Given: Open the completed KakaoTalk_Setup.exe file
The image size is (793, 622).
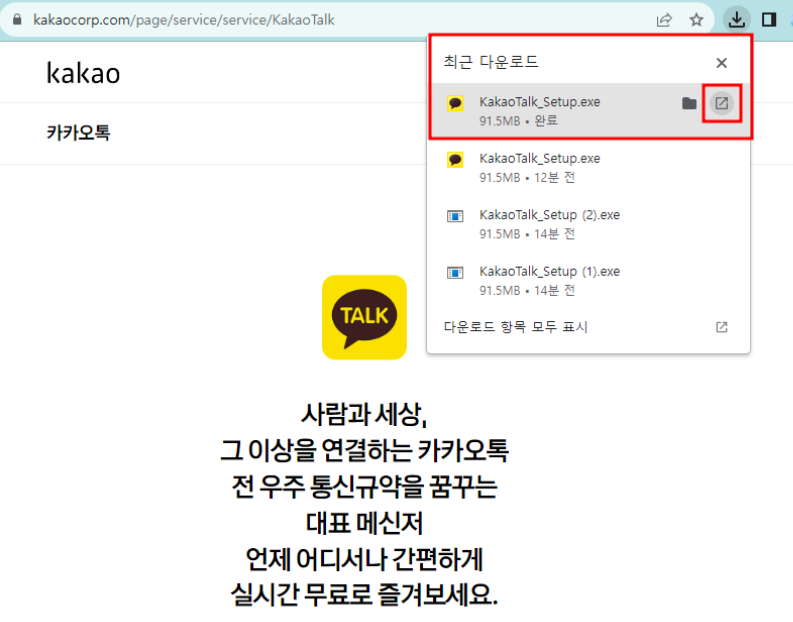Looking at the screenshot, I should pos(721,103).
